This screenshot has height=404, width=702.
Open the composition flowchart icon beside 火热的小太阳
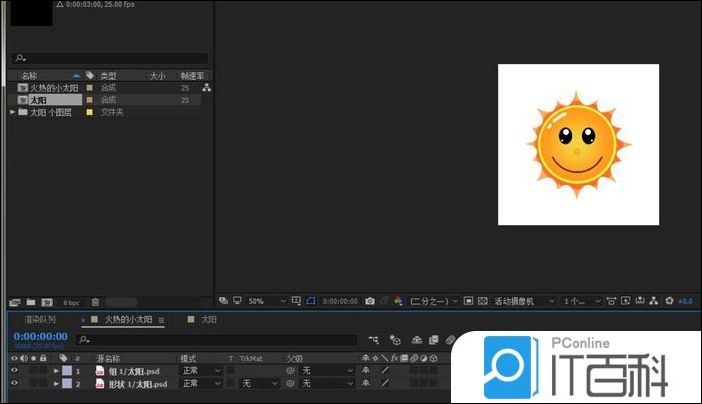[x=206, y=88]
